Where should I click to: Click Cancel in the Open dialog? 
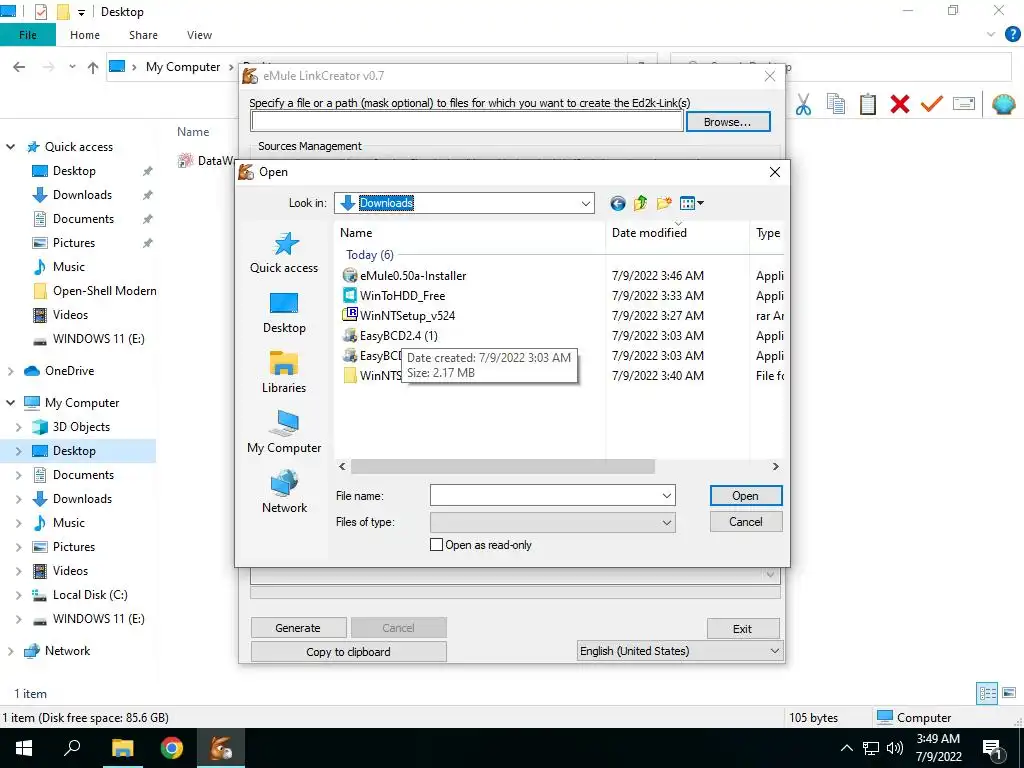click(x=746, y=522)
